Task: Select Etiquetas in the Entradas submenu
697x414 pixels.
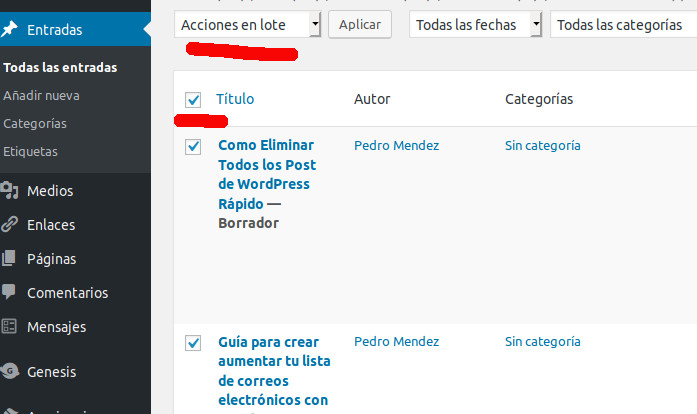Action: point(30,152)
